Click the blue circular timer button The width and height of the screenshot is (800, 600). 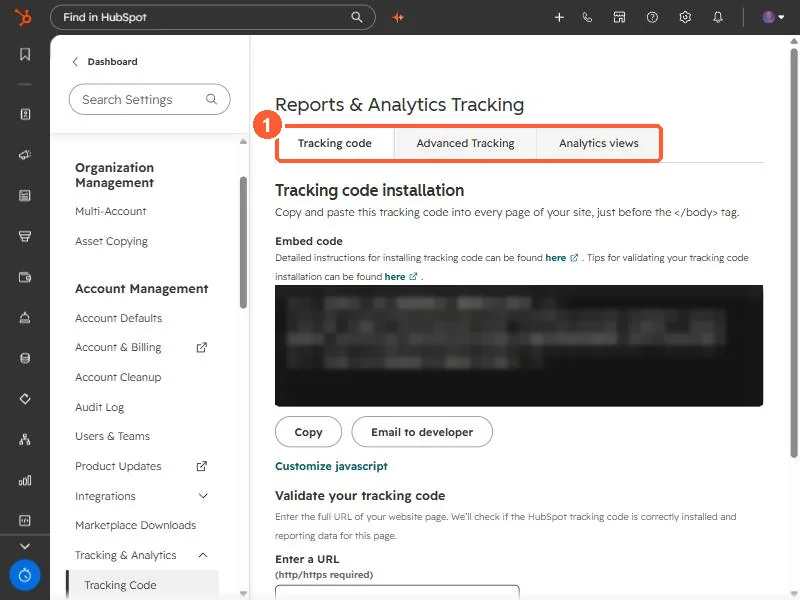pos(24,576)
